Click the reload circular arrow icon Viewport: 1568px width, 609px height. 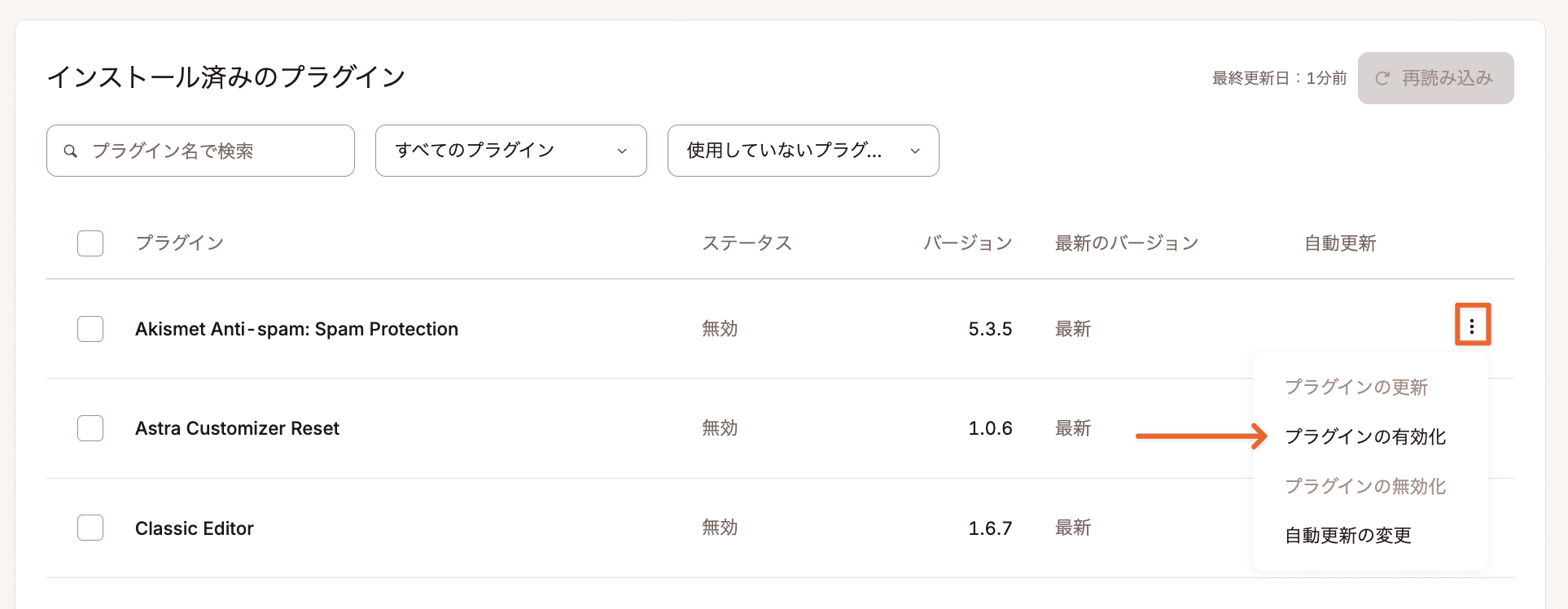click(1382, 77)
